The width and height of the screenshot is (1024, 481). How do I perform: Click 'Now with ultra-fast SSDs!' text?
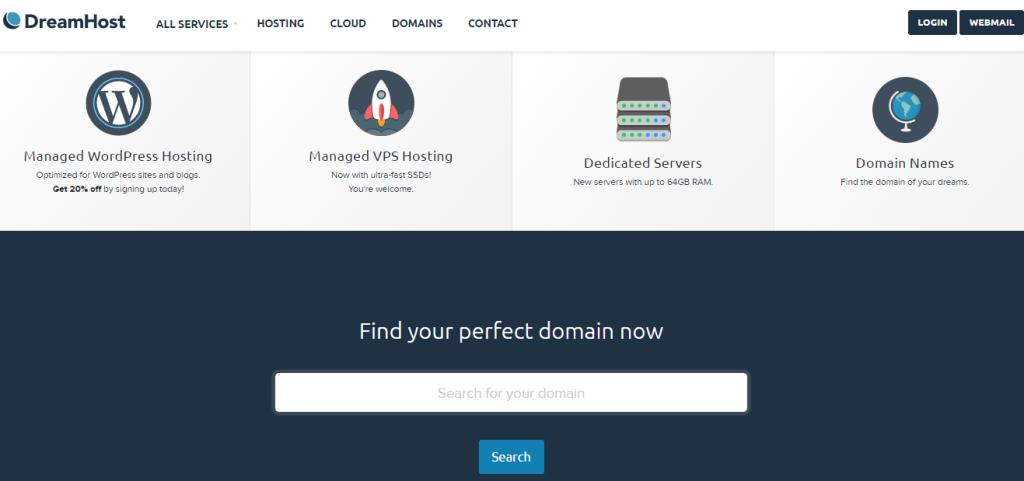(381, 176)
